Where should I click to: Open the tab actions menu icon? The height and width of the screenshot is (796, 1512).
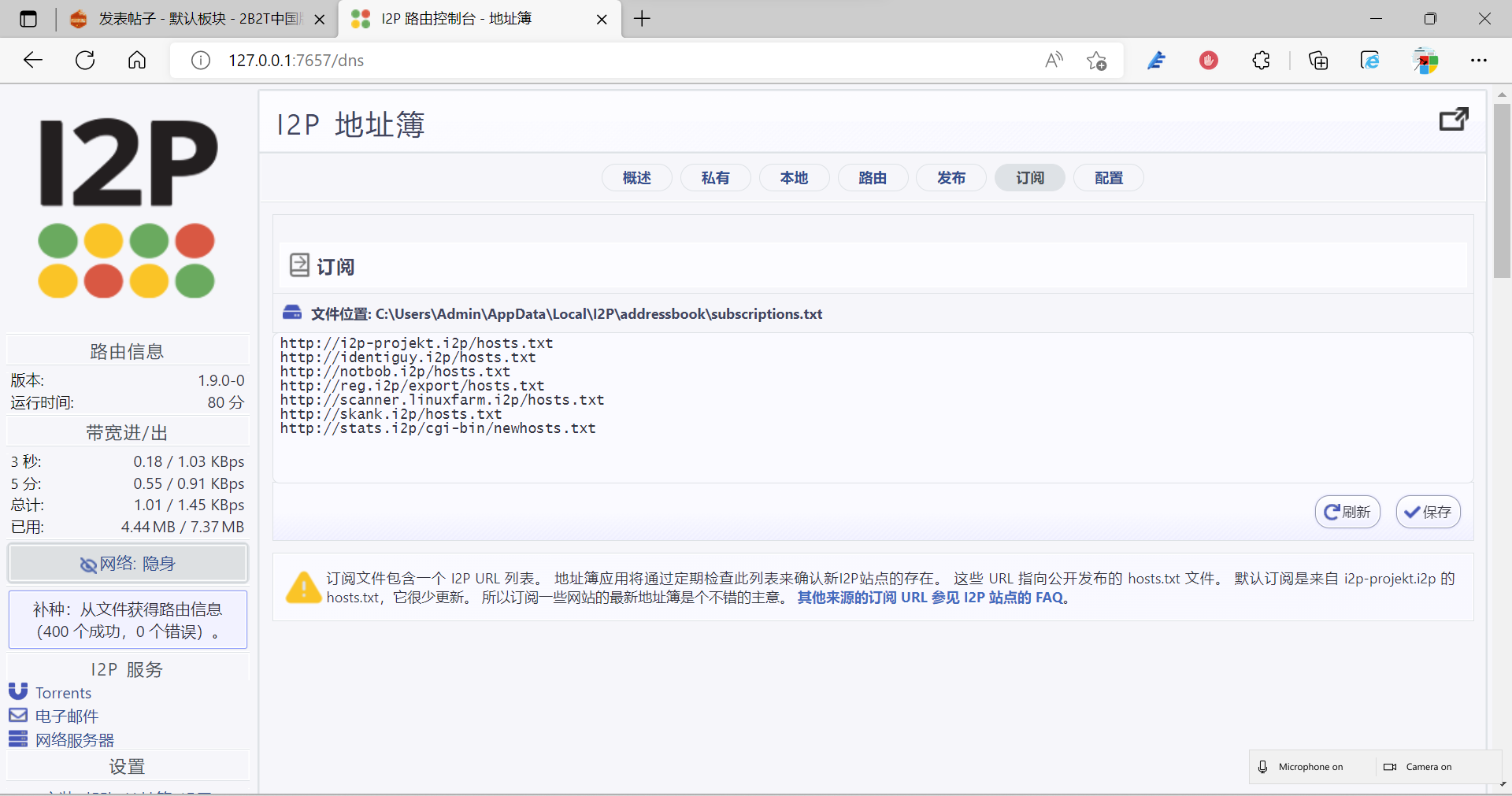28,19
